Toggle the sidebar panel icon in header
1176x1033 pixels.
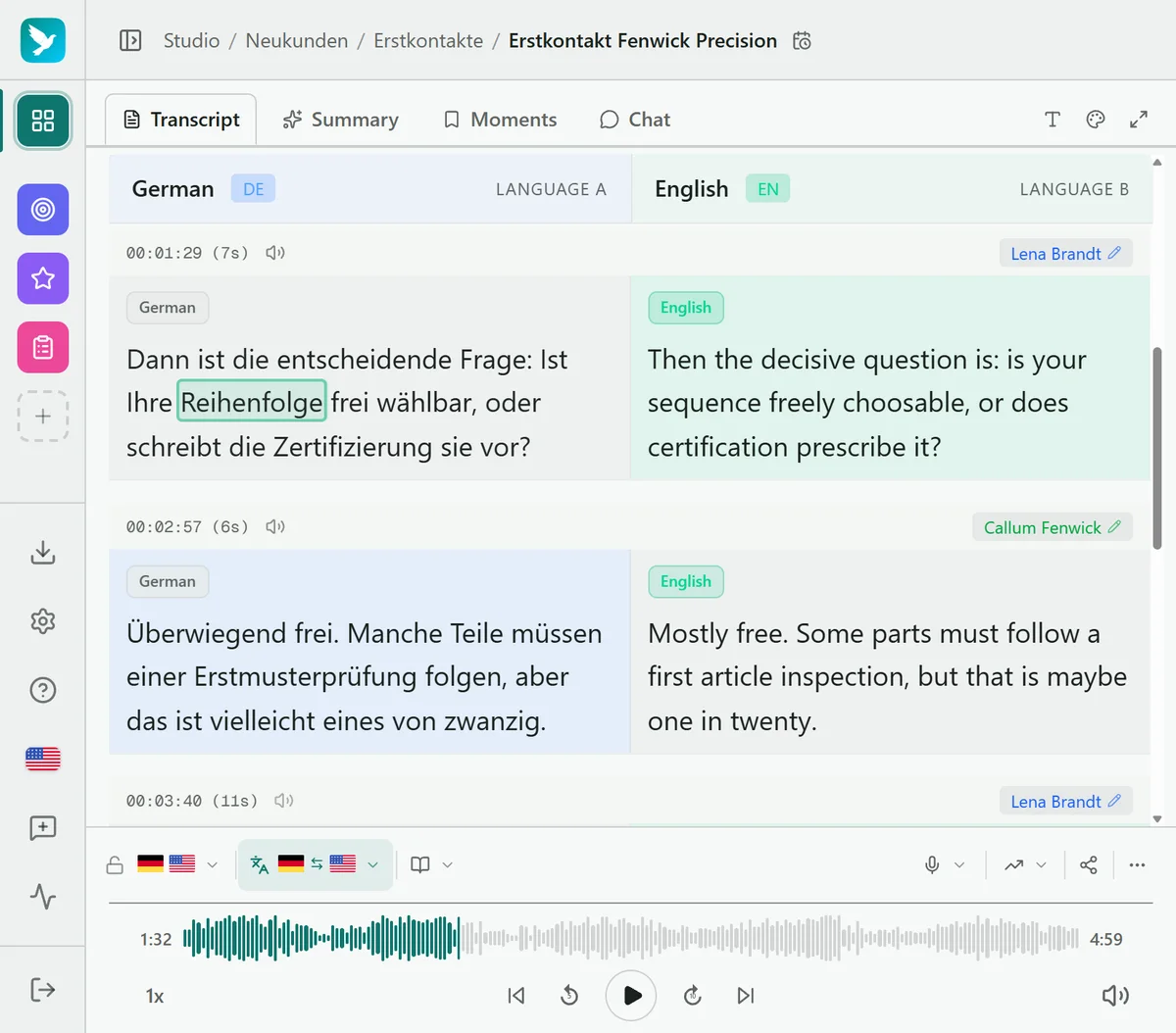coord(130,40)
